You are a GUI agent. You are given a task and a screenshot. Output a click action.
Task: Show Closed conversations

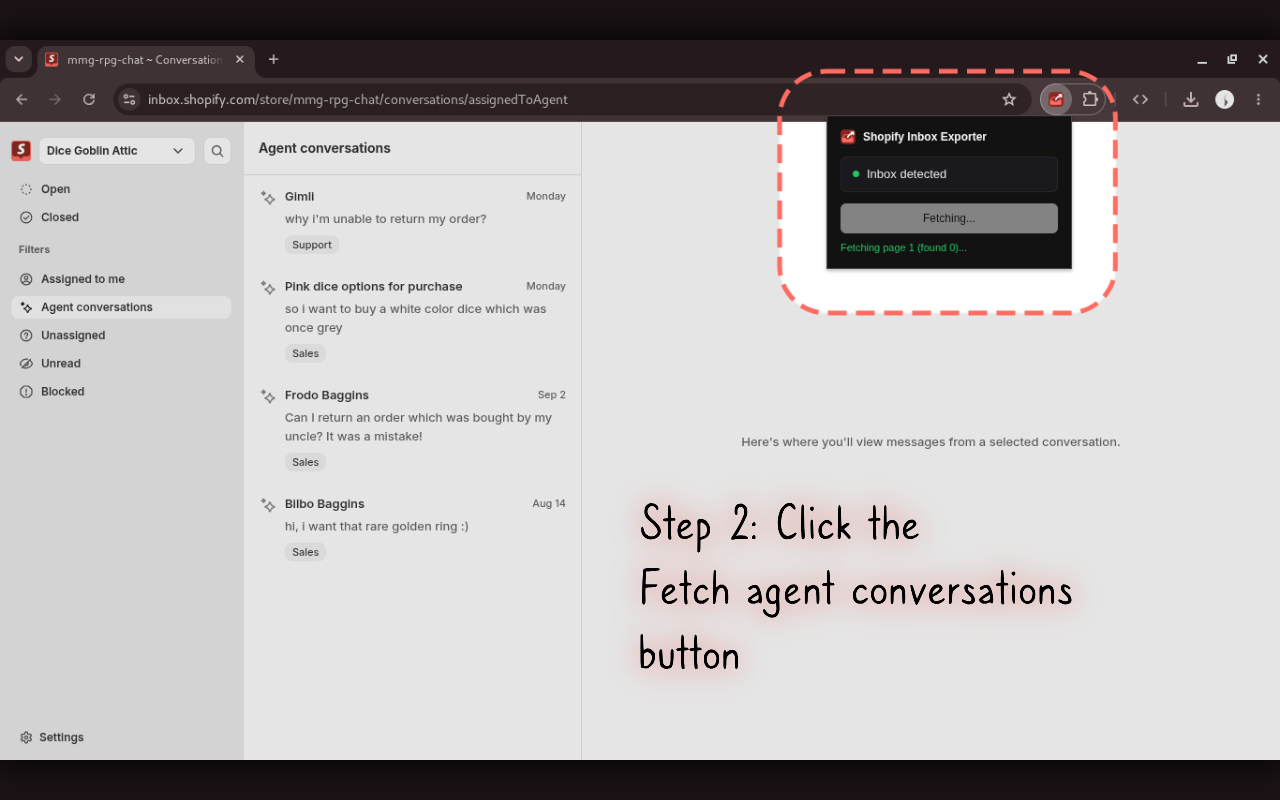click(121, 217)
